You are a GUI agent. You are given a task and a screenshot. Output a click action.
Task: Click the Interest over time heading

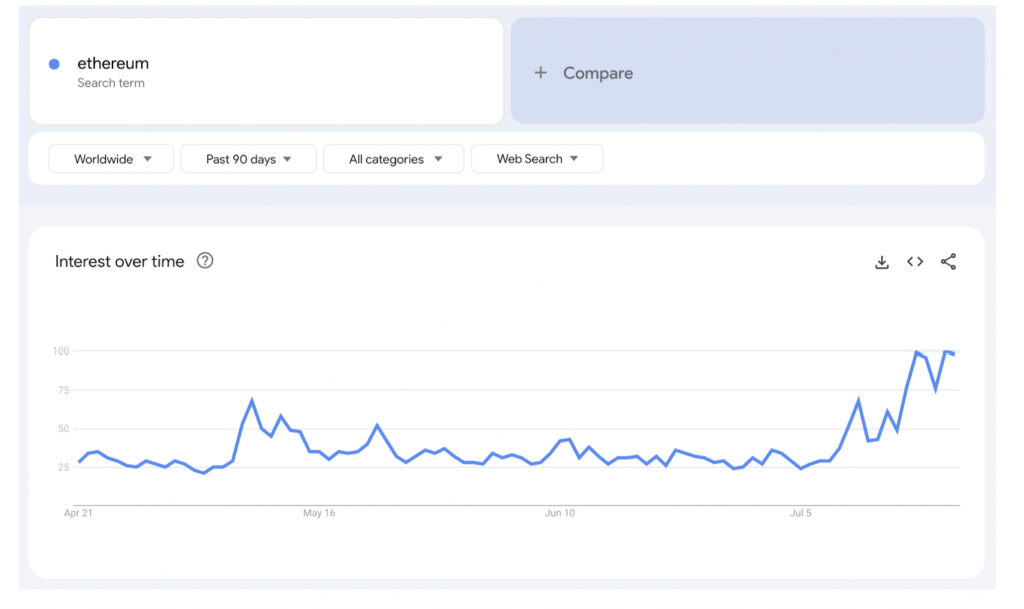coord(120,262)
